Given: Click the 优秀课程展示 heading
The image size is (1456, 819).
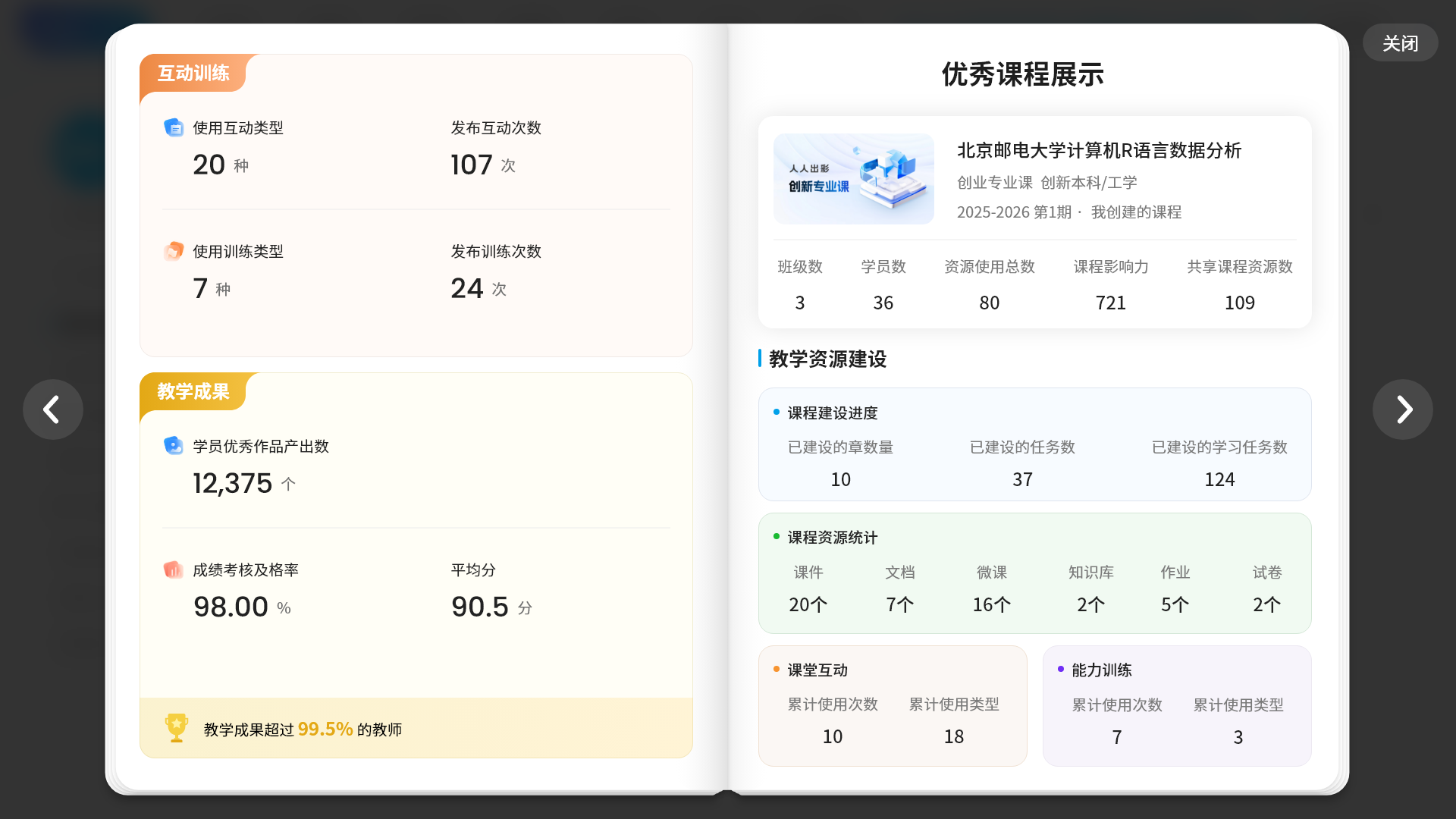Looking at the screenshot, I should [x=1022, y=74].
